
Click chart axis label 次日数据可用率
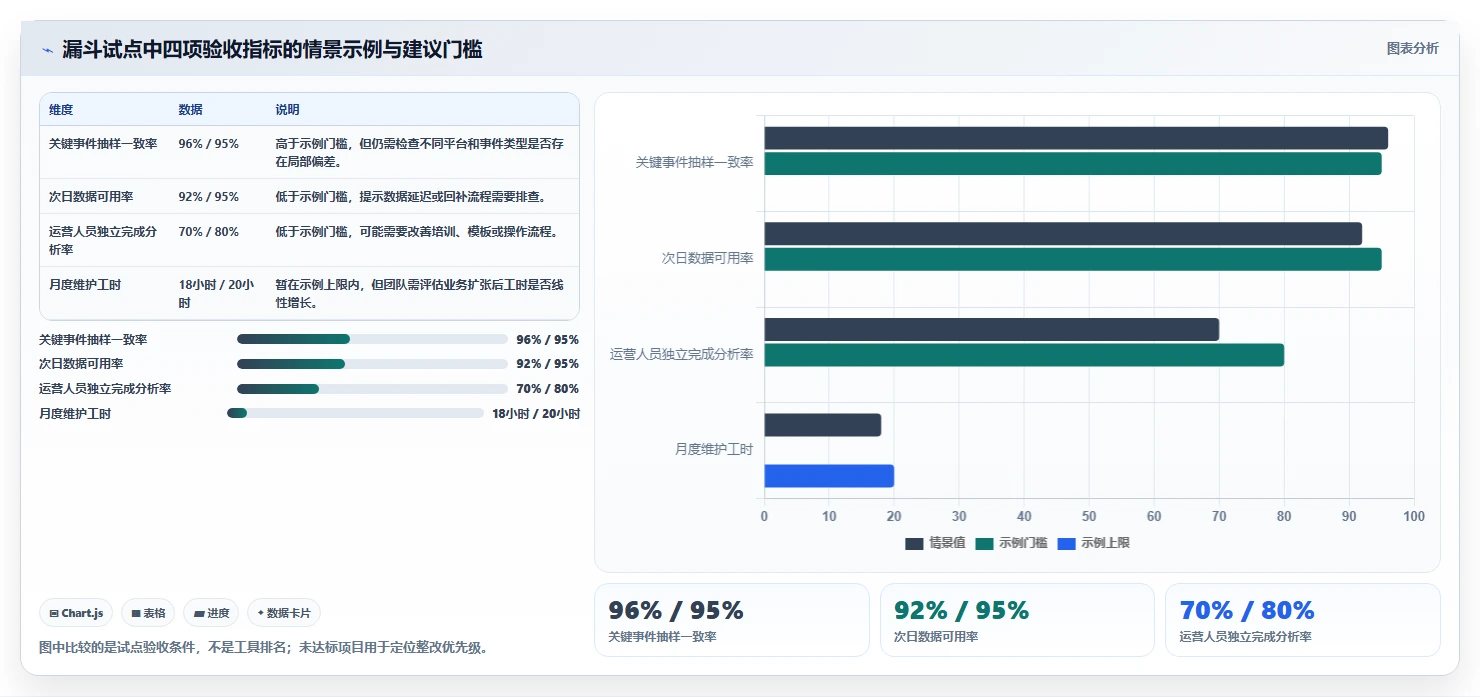tap(707, 258)
